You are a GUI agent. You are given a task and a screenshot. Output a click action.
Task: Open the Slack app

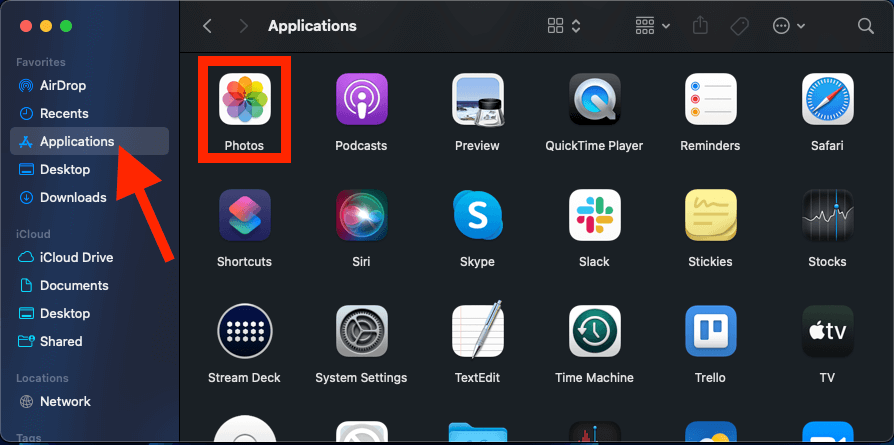594,215
